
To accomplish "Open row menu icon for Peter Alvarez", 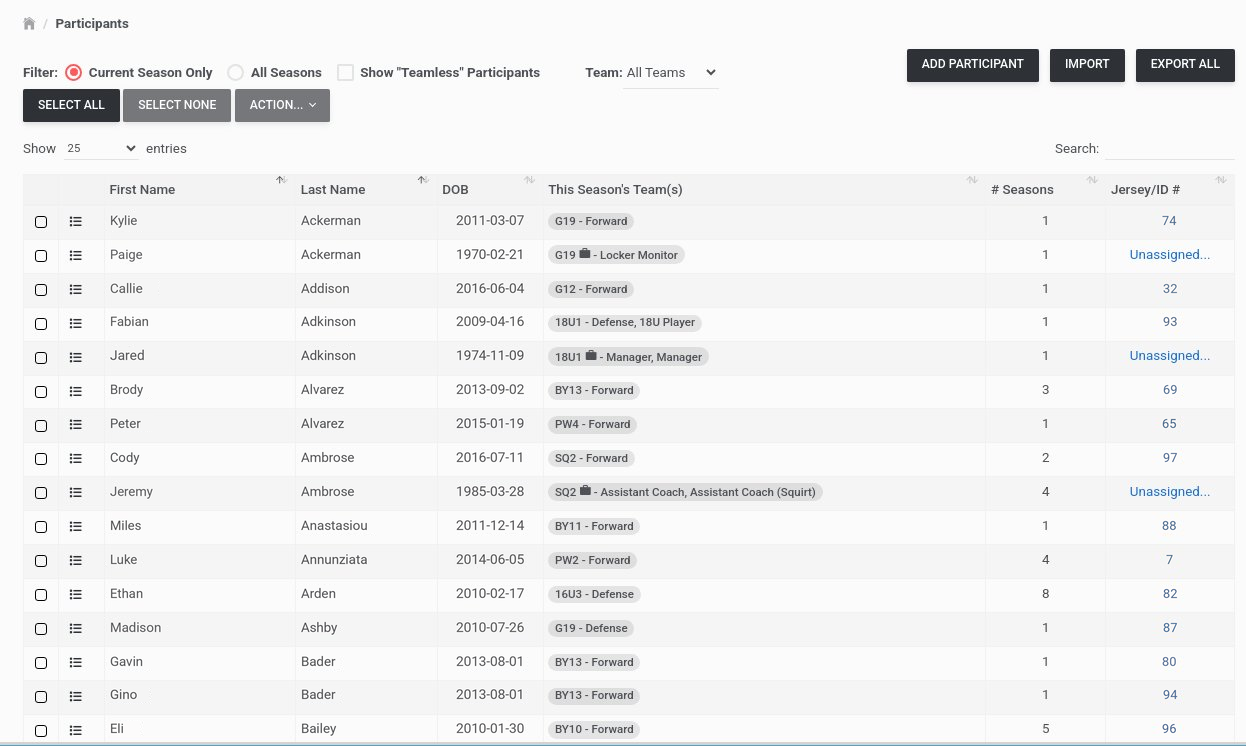I will [75, 424].
